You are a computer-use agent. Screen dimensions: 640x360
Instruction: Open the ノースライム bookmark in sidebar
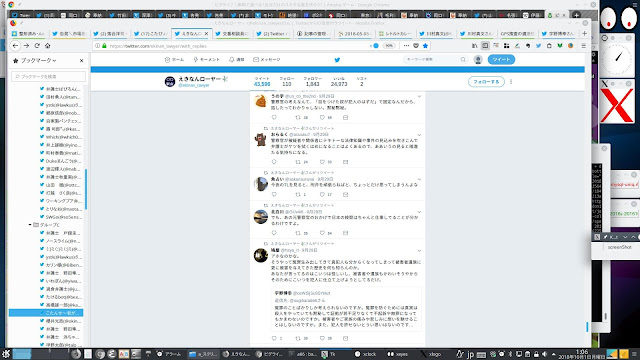[61, 241]
